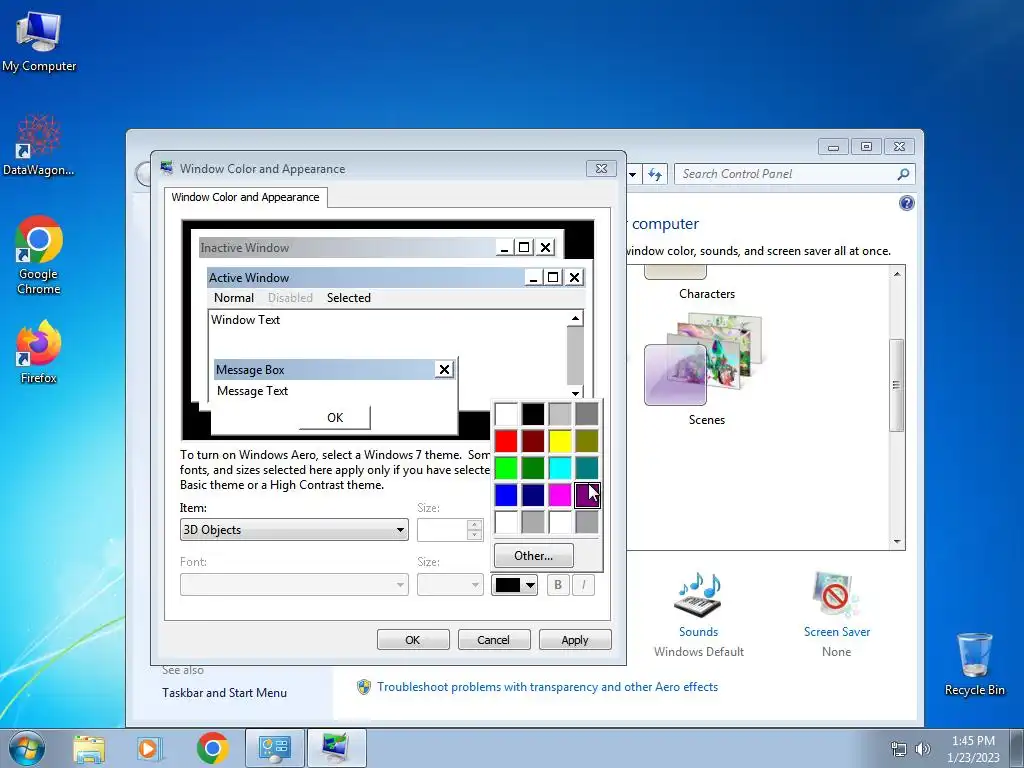Open My Computer desktop icon
1024x768 pixels.
click(39, 42)
